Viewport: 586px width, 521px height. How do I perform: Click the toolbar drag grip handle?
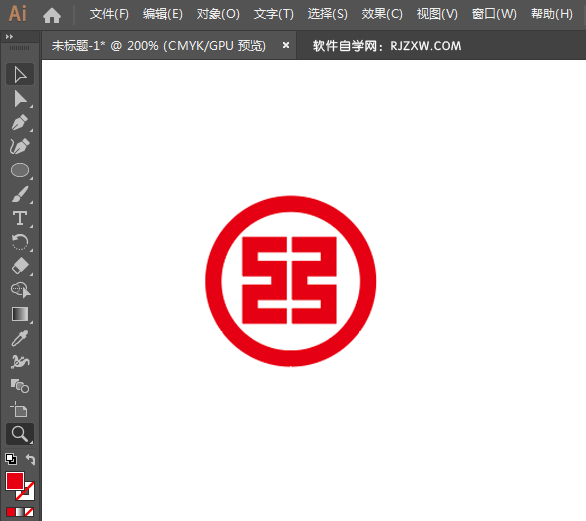pos(19,48)
